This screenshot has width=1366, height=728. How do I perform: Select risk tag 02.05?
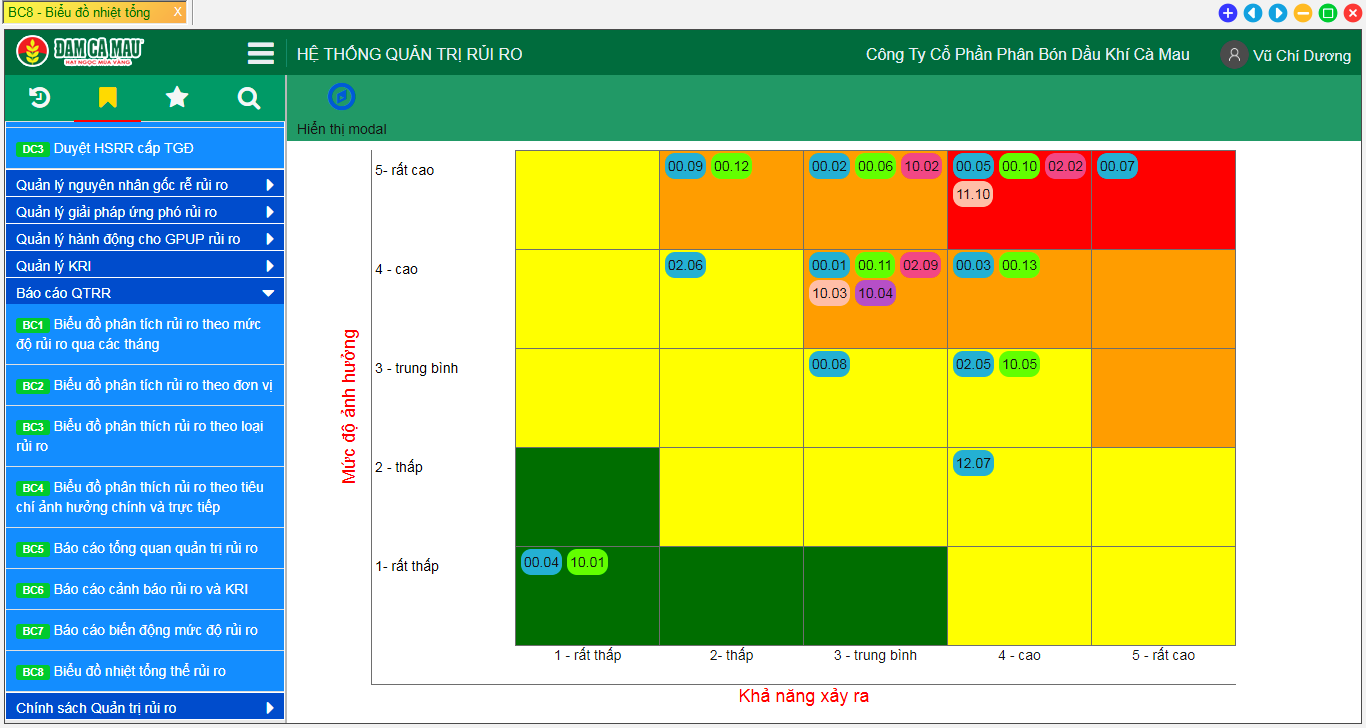pos(974,364)
